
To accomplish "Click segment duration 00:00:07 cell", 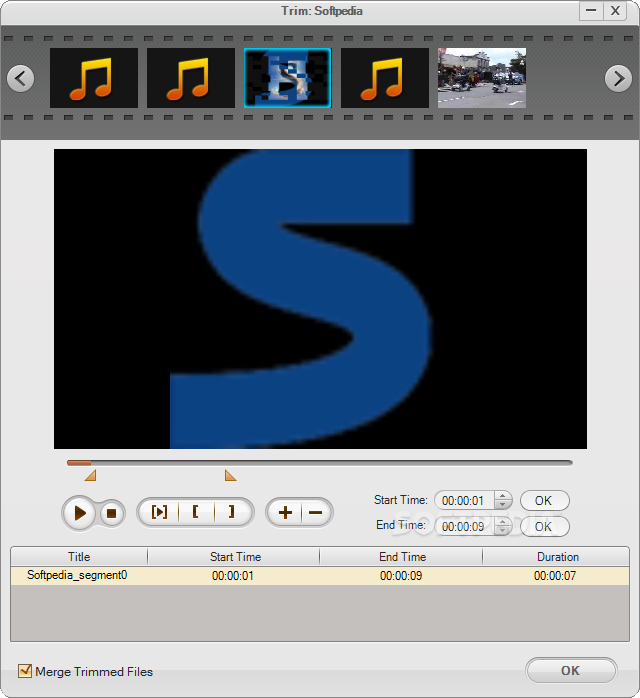I will point(555,576).
